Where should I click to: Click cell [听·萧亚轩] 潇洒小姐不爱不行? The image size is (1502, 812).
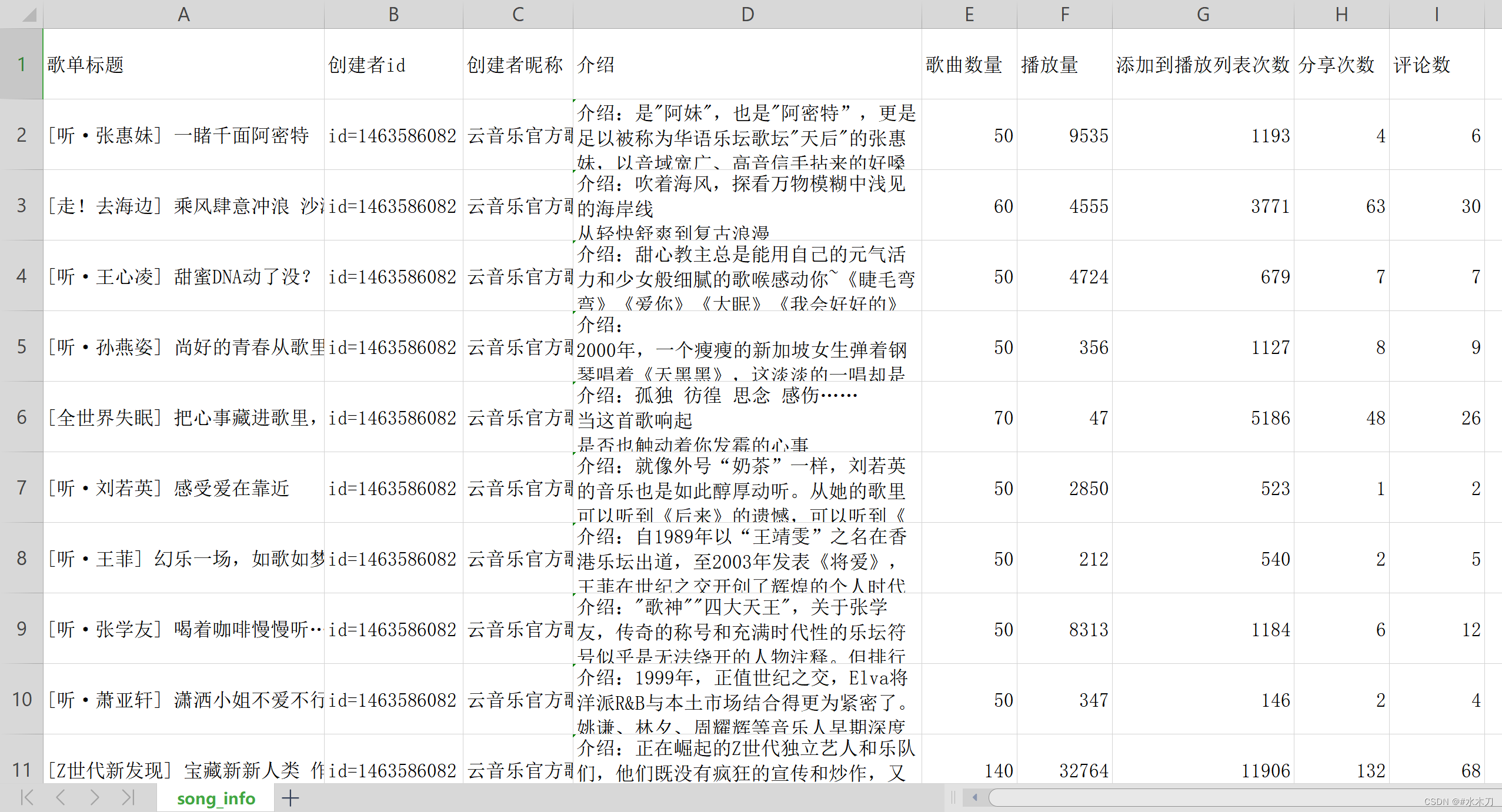tap(183, 699)
